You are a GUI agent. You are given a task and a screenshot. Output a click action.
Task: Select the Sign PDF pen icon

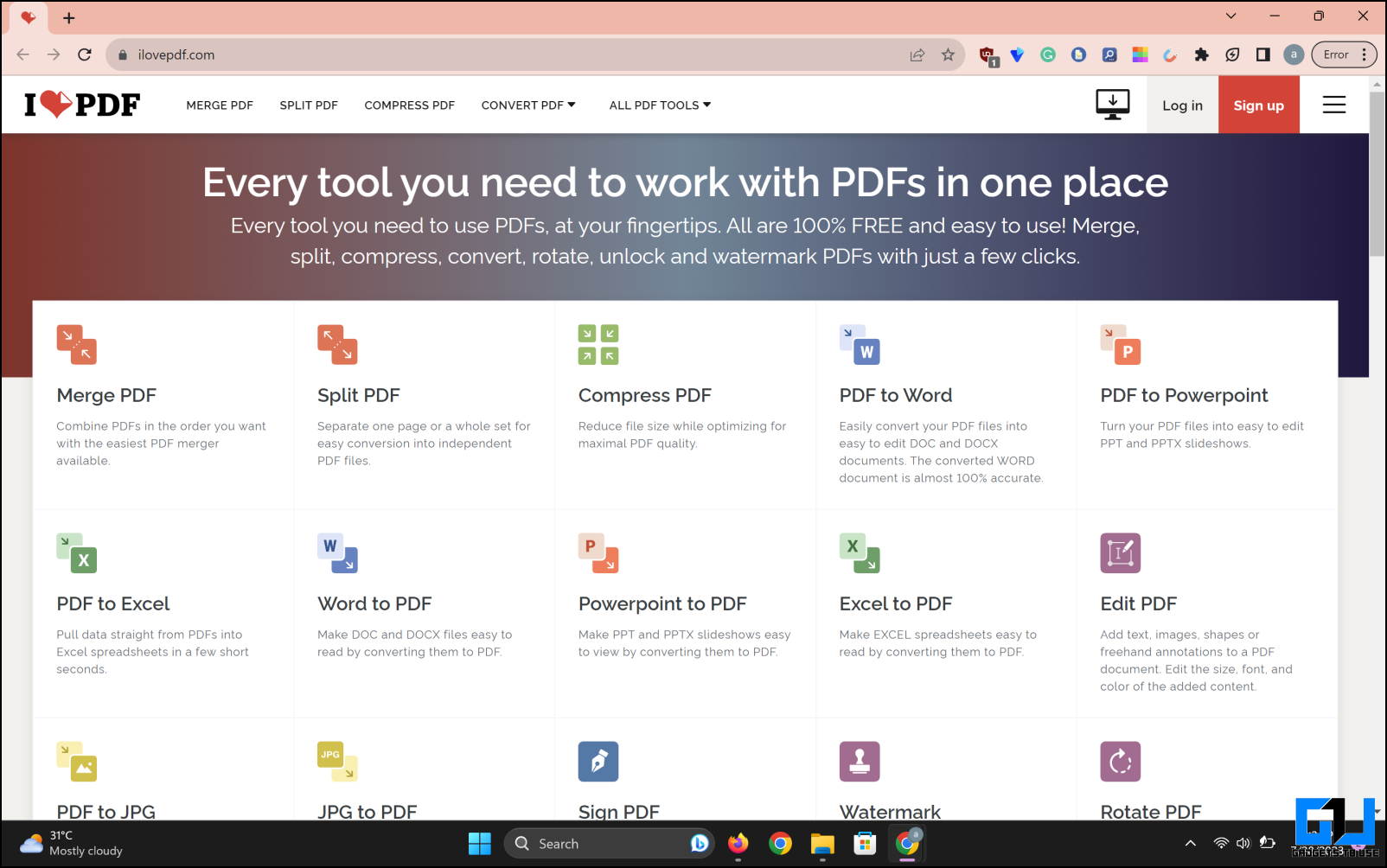coord(598,762)
